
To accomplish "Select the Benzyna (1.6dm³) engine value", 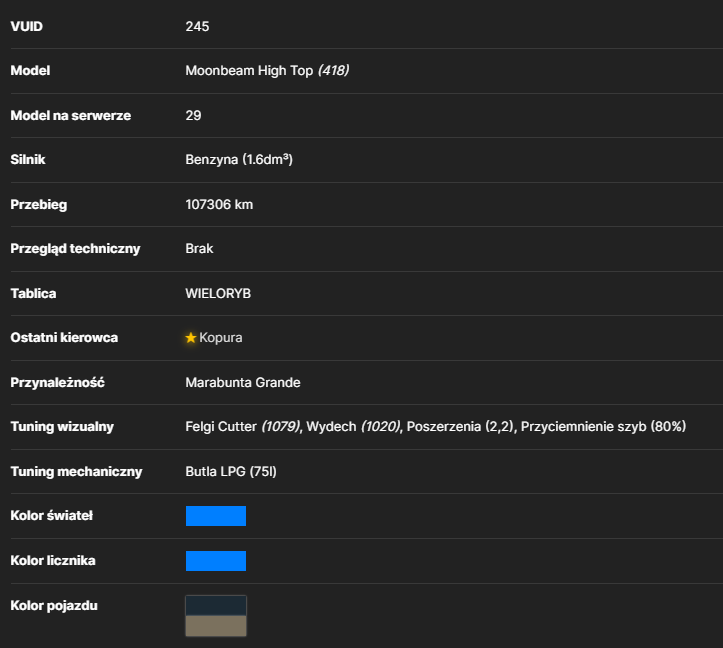I will (x=239, y=160).
